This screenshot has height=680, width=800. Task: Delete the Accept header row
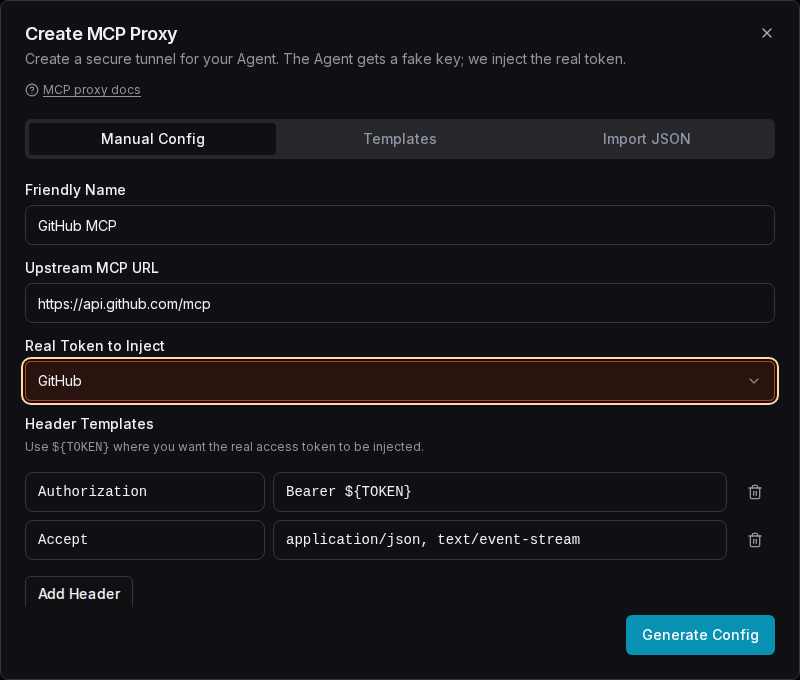(x=755, y=540)
